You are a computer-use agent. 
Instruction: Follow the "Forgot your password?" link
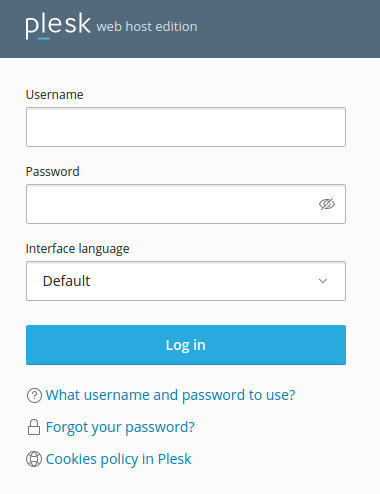[120, 427]
